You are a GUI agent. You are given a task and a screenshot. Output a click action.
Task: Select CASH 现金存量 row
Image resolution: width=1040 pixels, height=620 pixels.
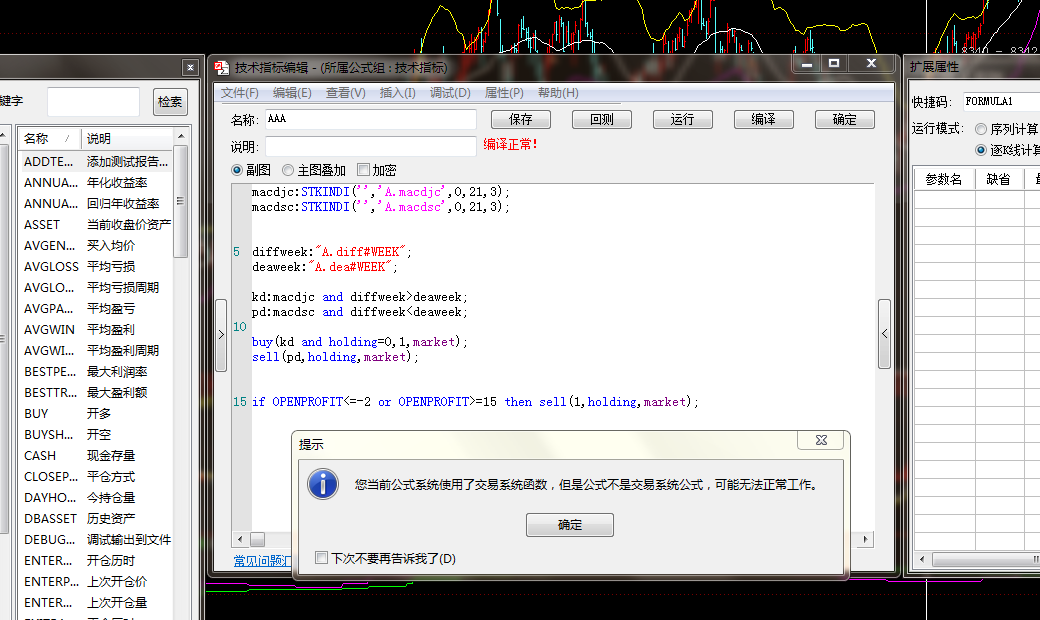(x=96, y=456)
